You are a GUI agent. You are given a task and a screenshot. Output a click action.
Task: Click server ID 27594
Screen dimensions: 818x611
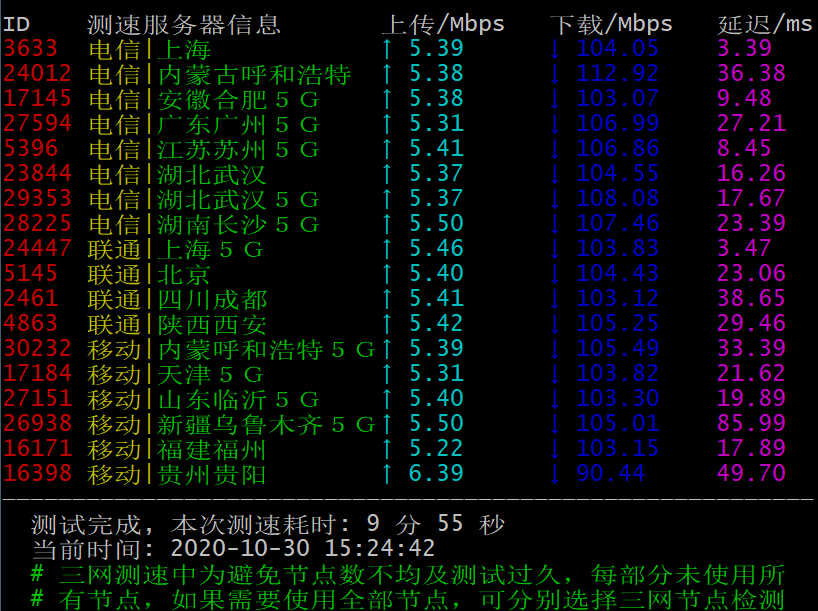[37, 123]
